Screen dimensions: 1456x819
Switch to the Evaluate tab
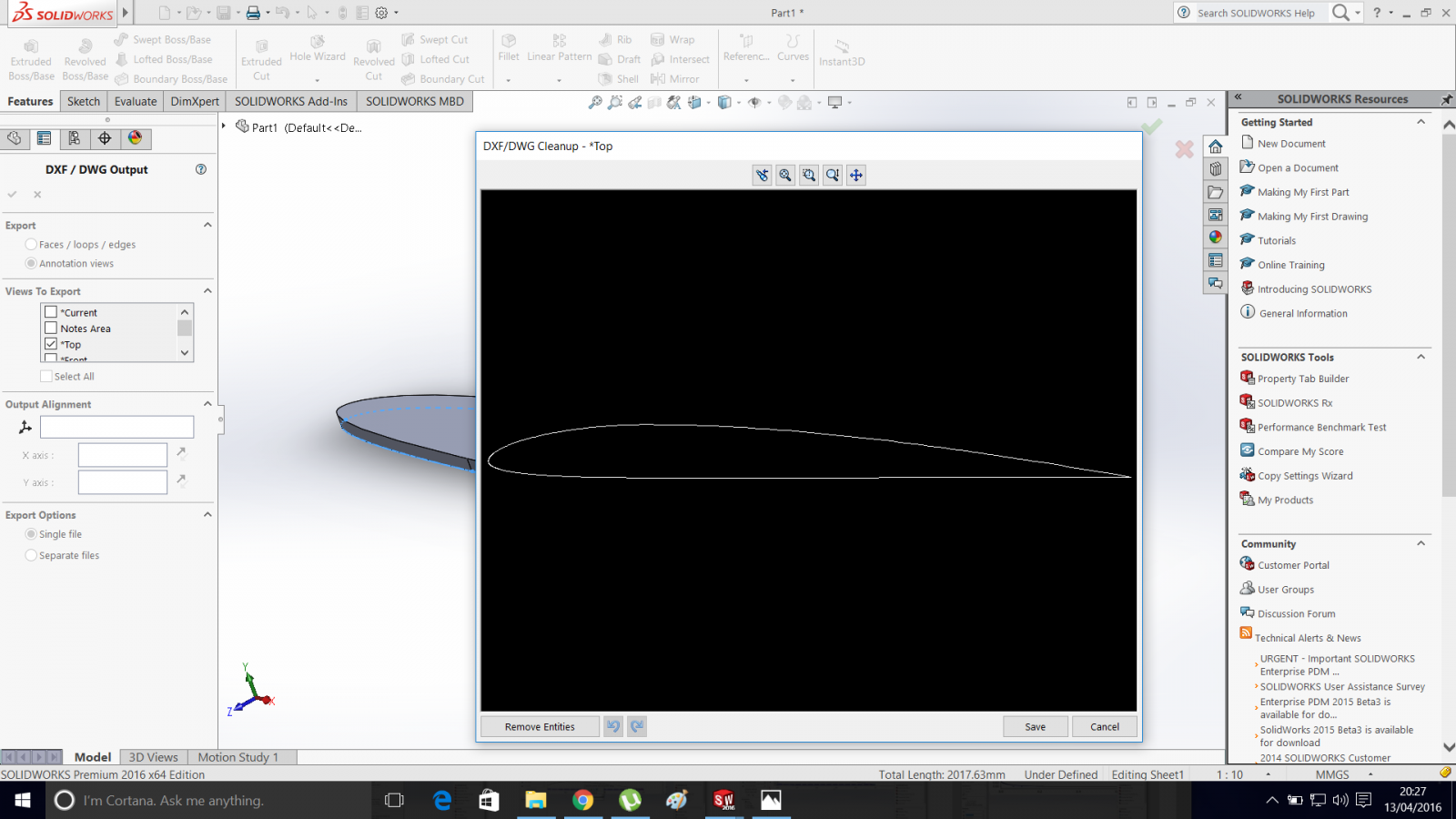(136, 101)
